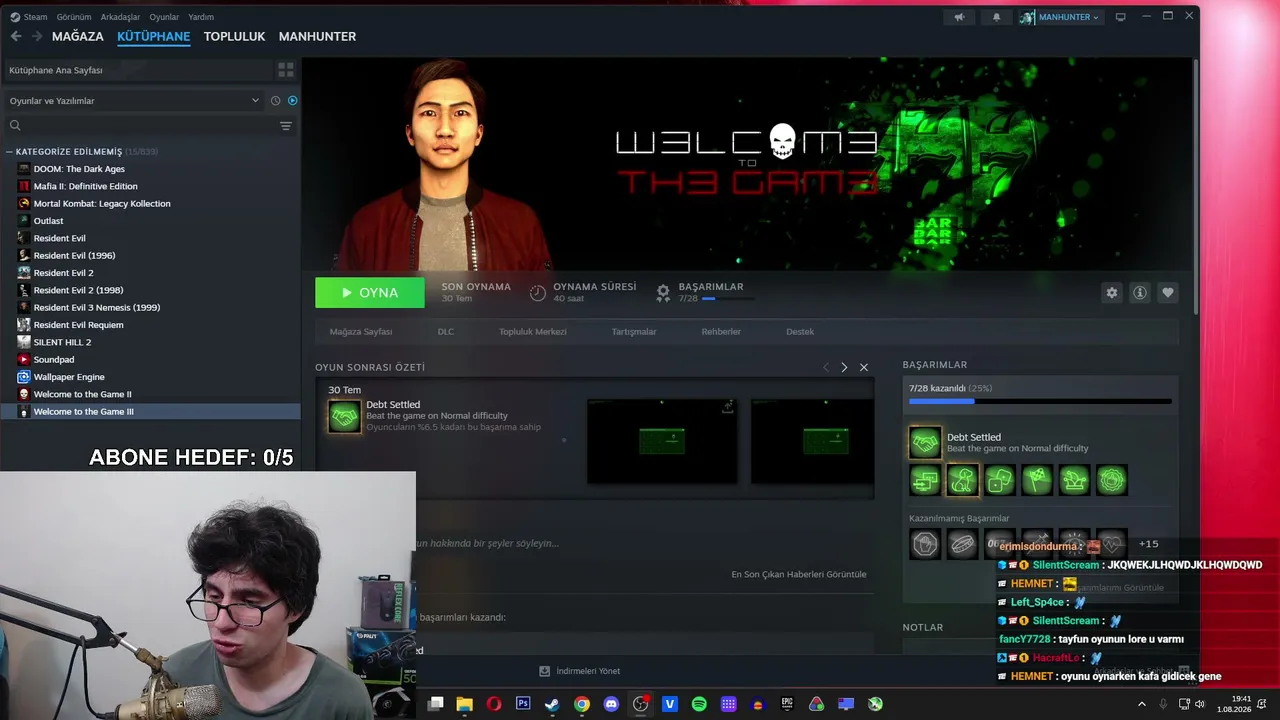Open the Topluluk Merkezi link
The height and width of the screenshot is (720, 1280).
click(x=533, y=332)
